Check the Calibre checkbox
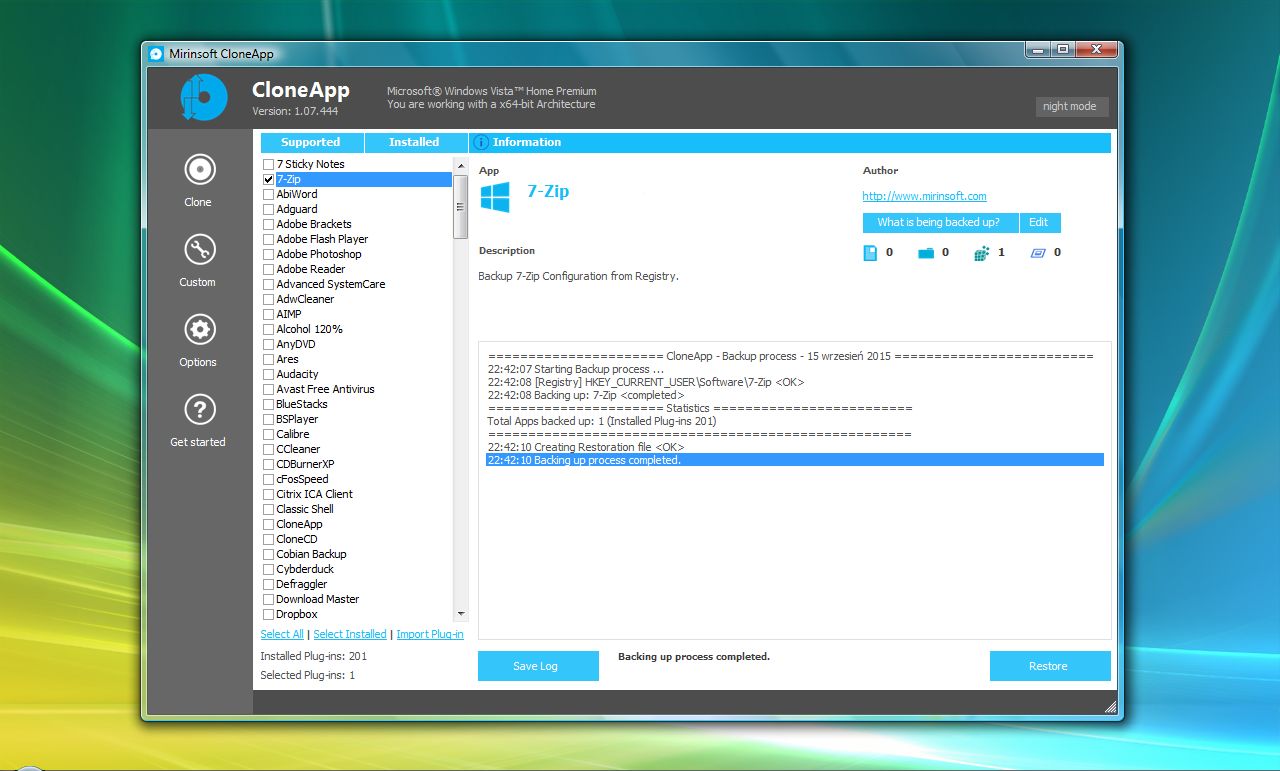The image size is (1280, 771). click(x=268, y=435)
